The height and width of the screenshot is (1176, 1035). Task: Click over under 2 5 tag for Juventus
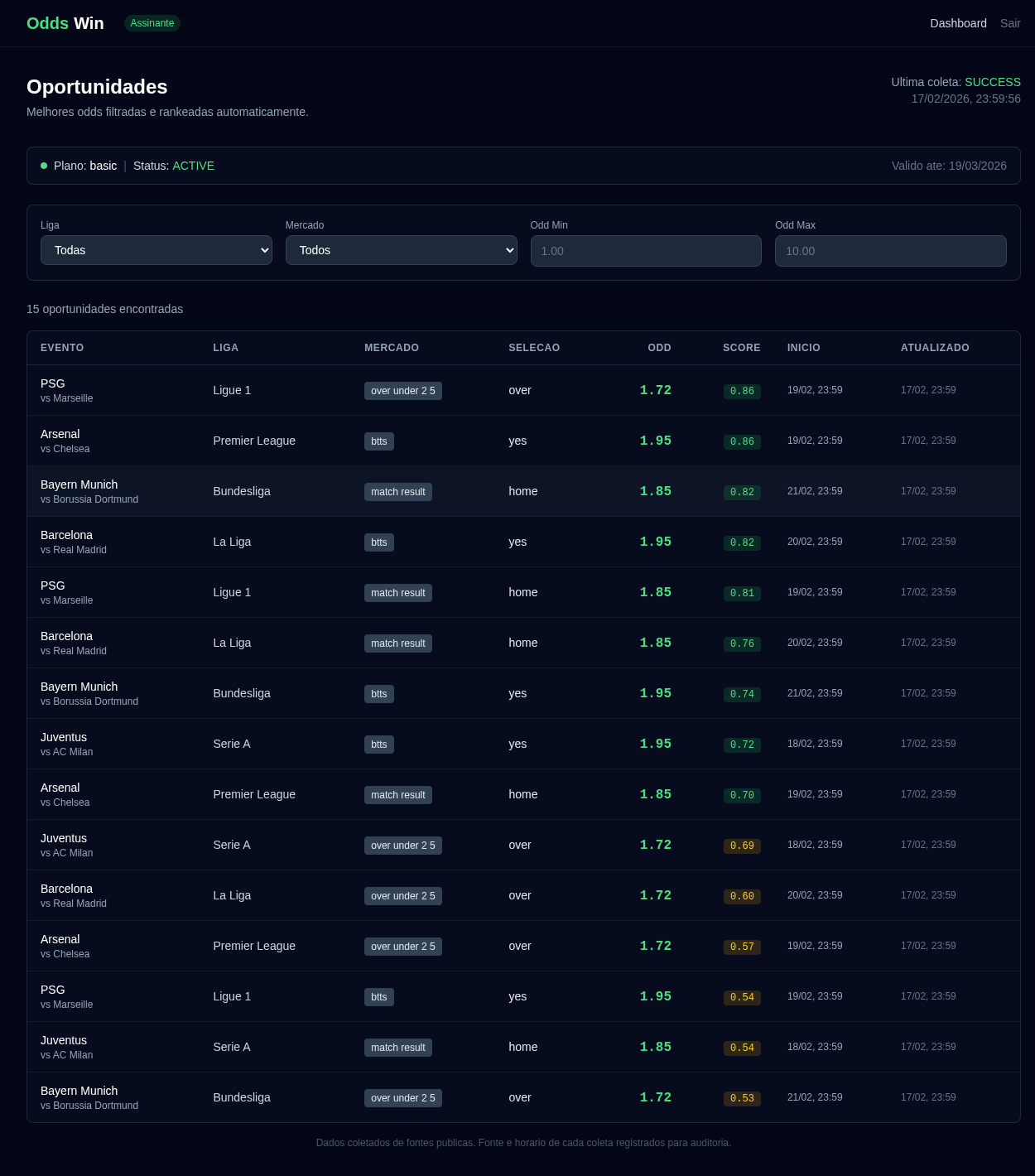tap(402, 846)
